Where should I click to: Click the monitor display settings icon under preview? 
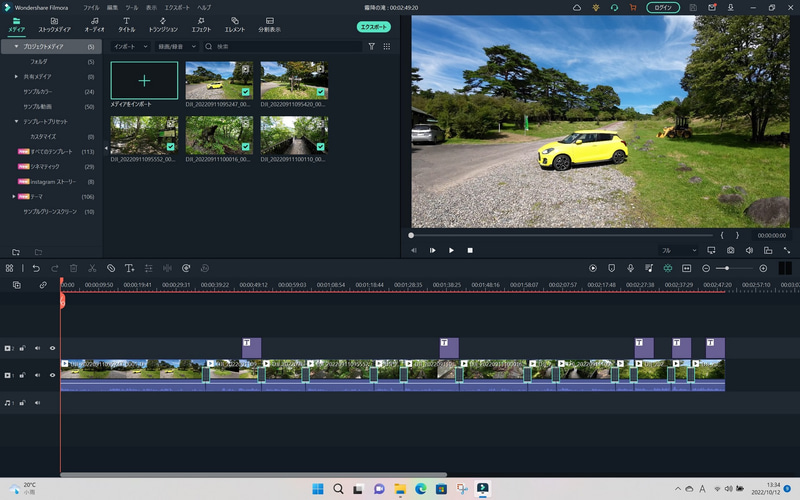coord(711,251)
